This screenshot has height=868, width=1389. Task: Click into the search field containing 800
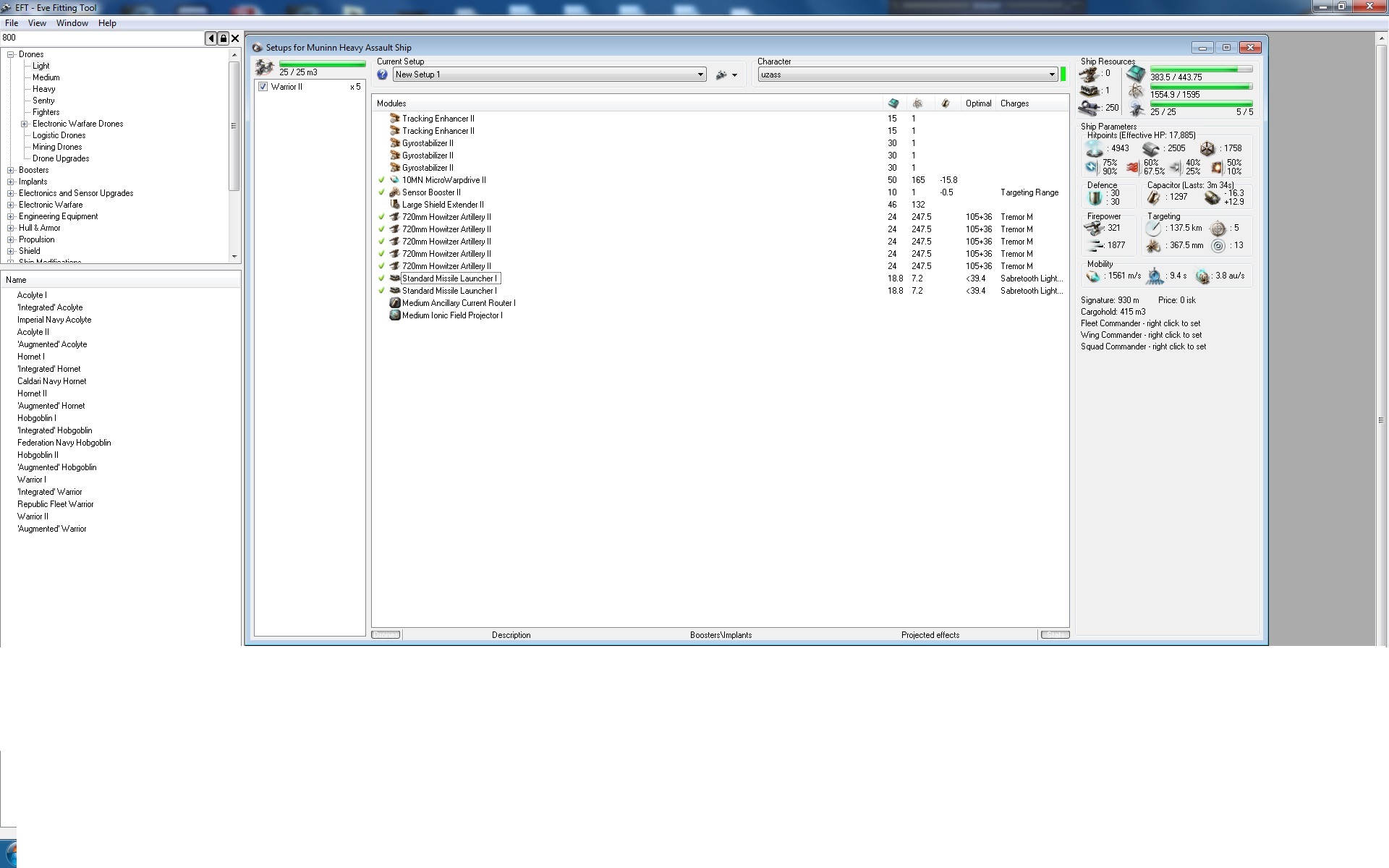click(x=101, y=38)
